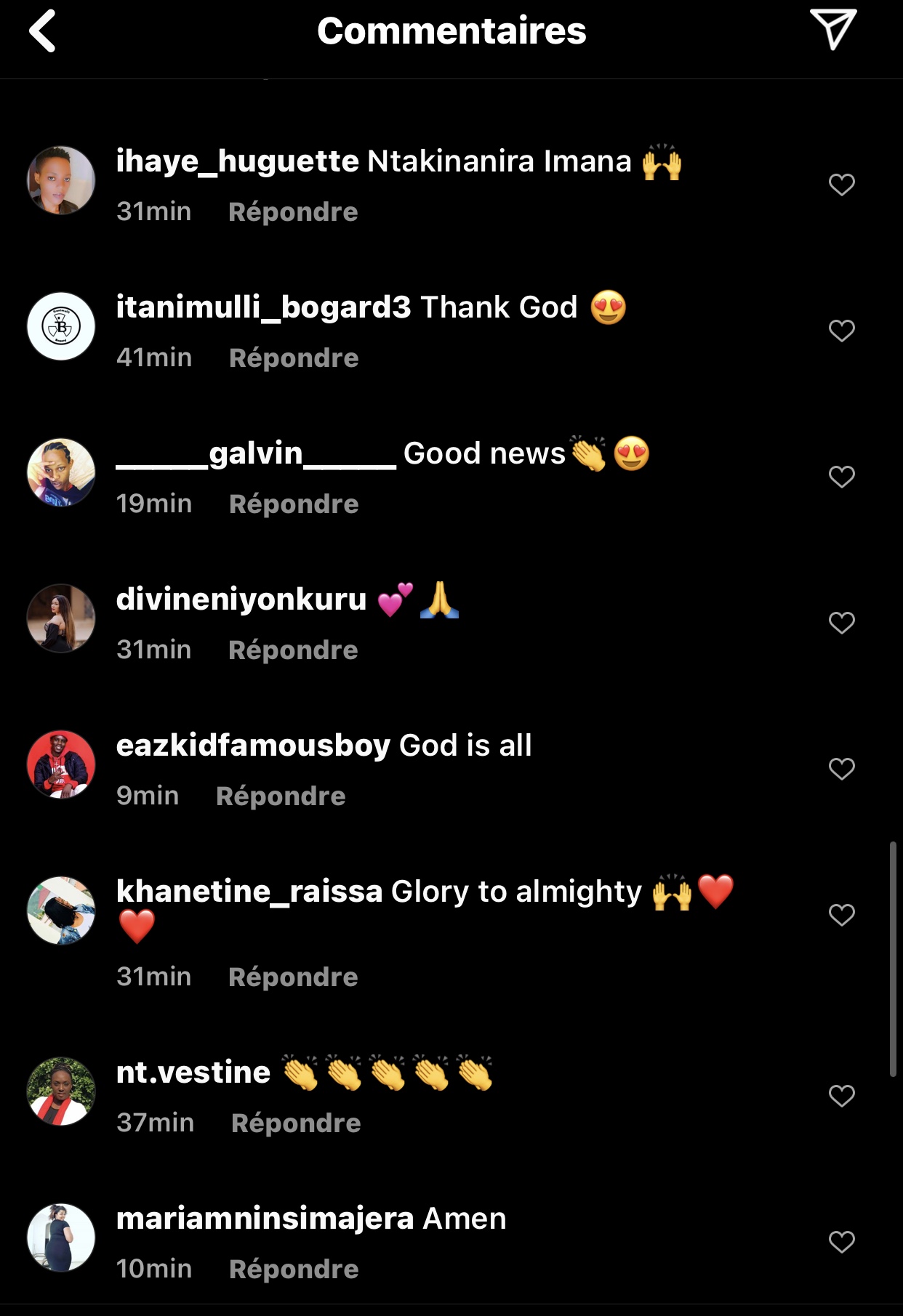Open eazkidfamousboy's red profile photo
The height and width of the screenshot is (1316, 903).
coord(61,764)
